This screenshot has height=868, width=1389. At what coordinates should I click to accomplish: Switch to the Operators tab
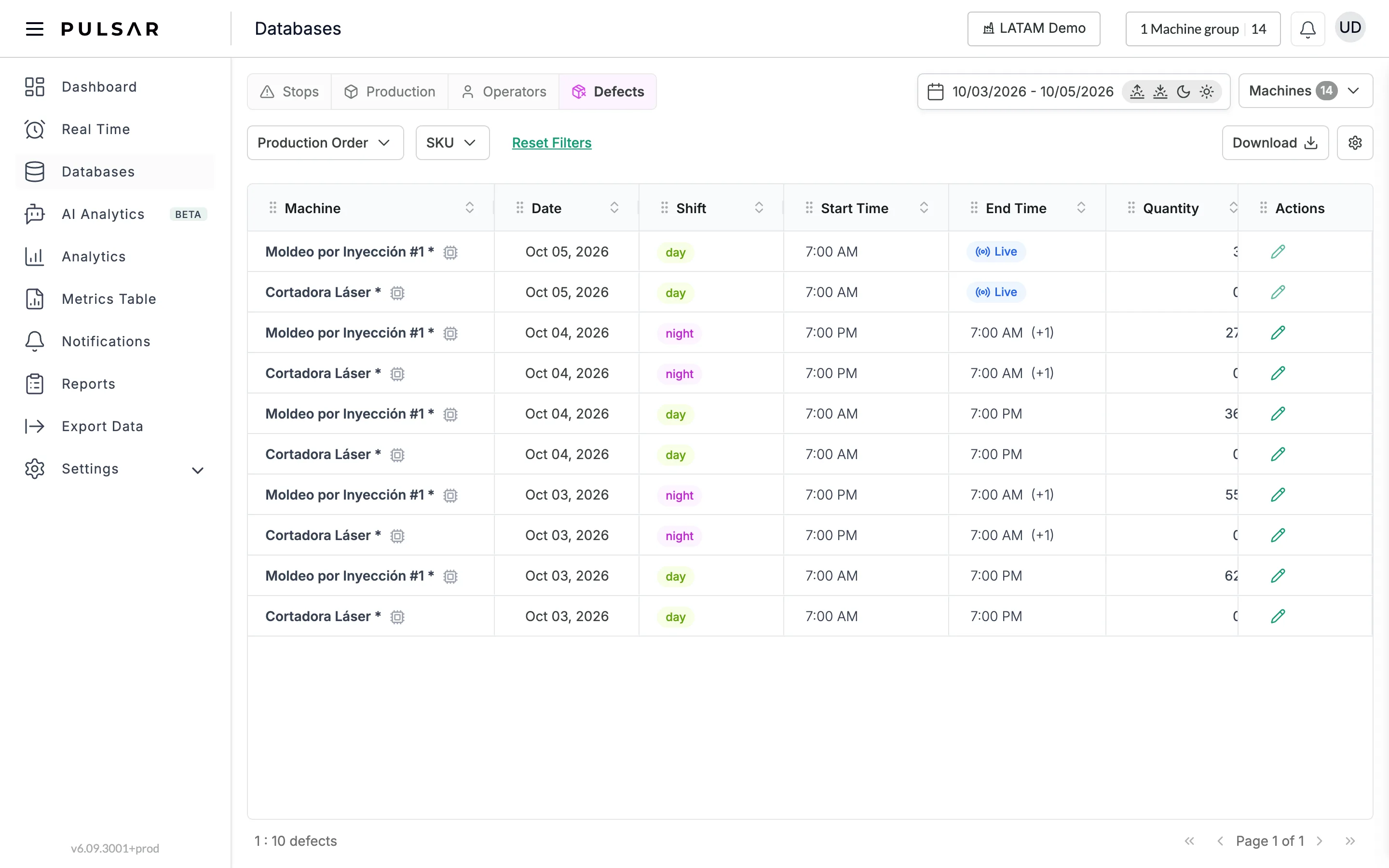504,91
